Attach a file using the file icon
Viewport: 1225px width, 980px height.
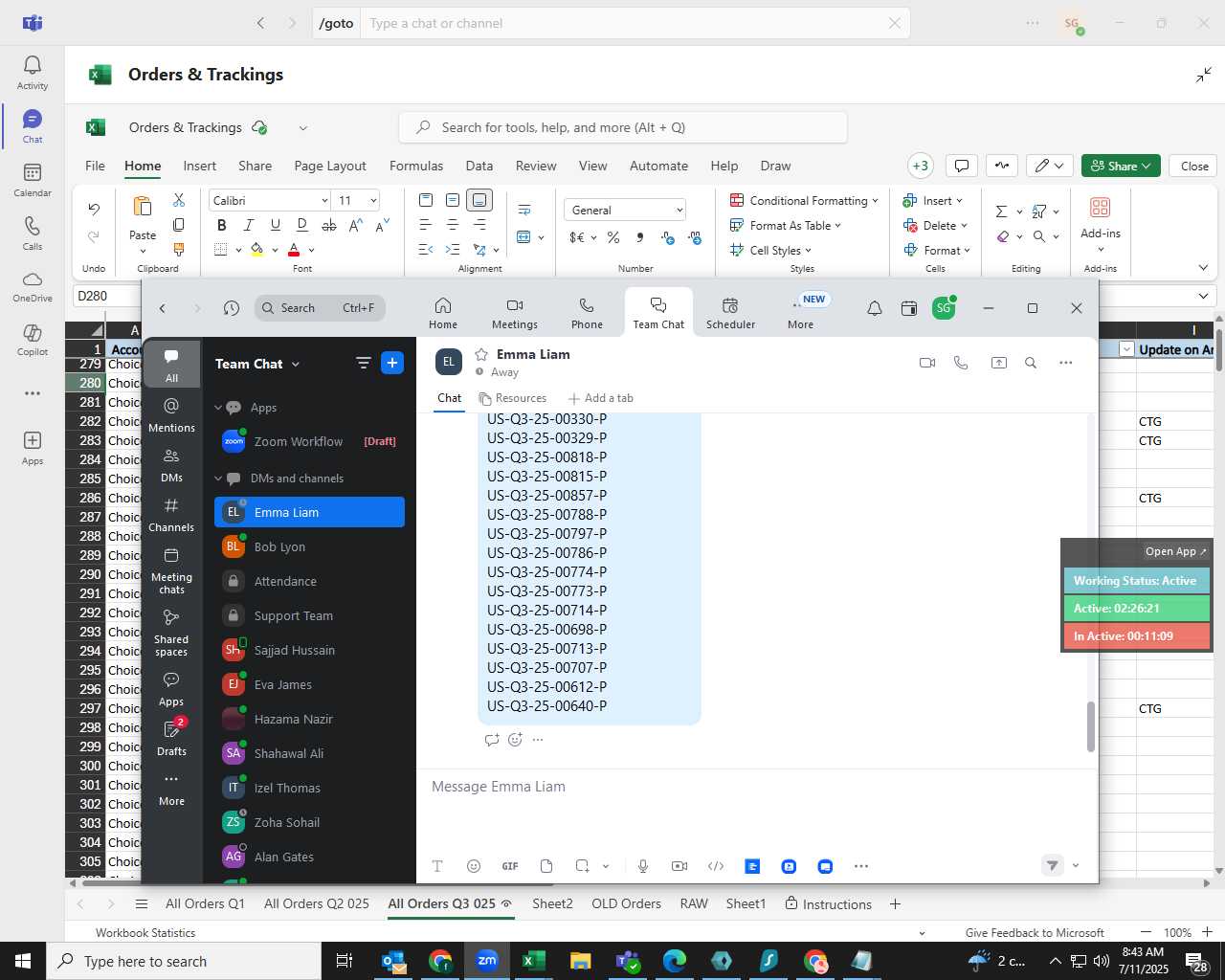(546, 866)
